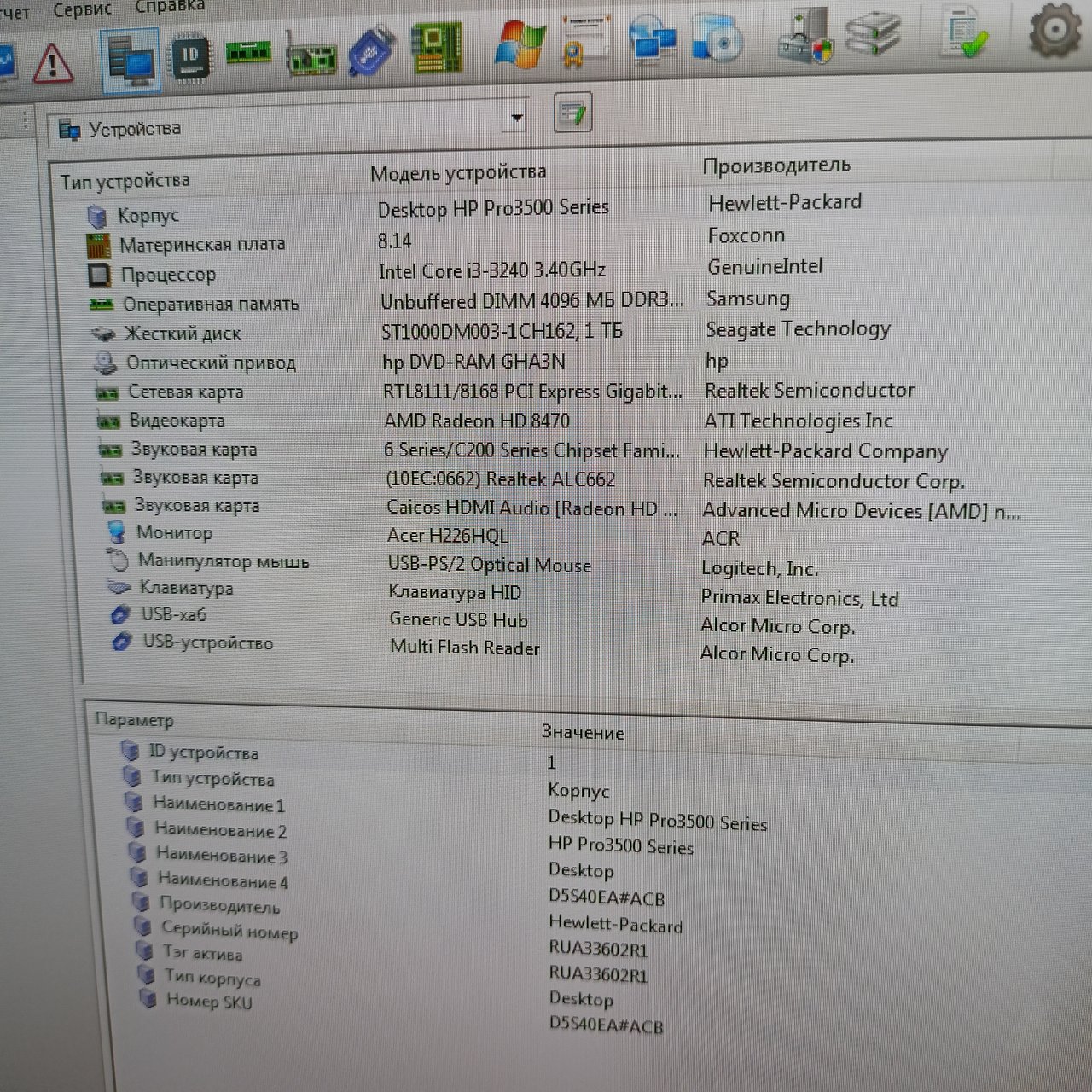Open the Справка menu
This screenshot has width=1092, height=1092.
pos(170,7)
